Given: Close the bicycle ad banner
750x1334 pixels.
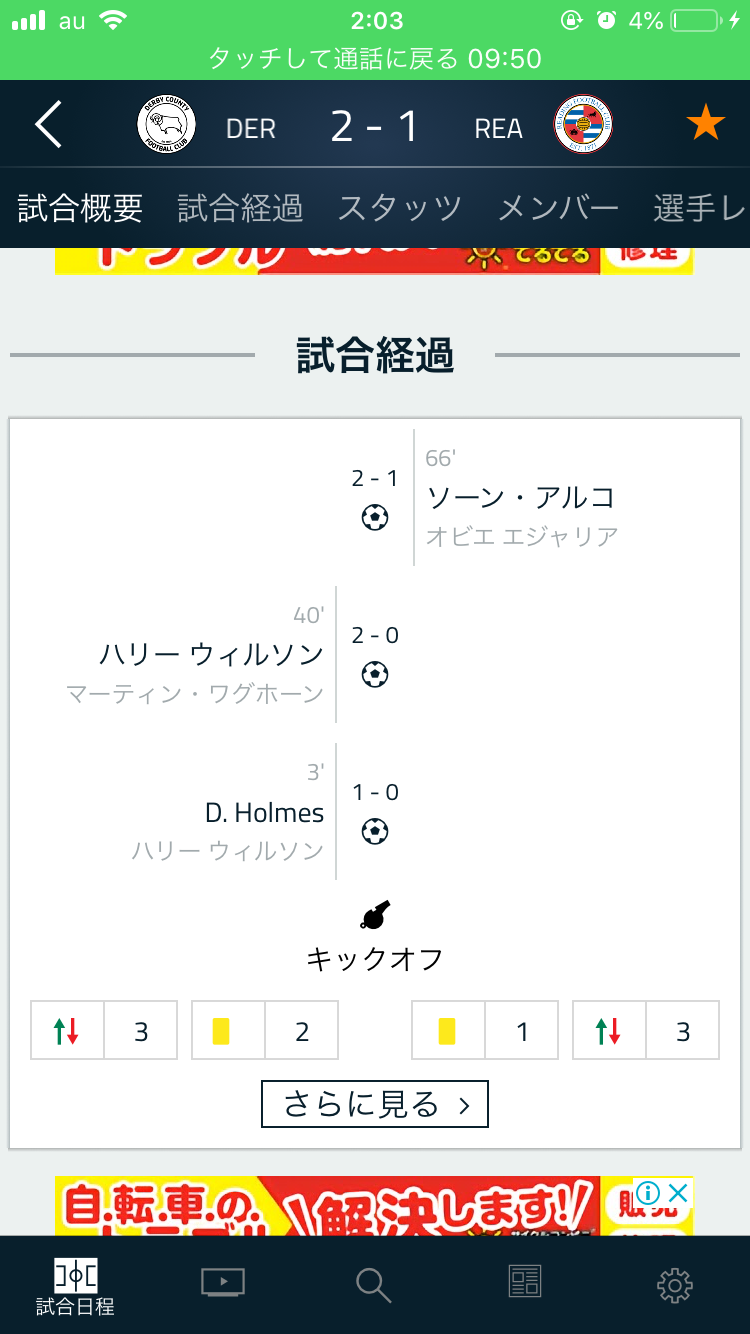Looking at the screenshot, I should [x=678, y=1192].
